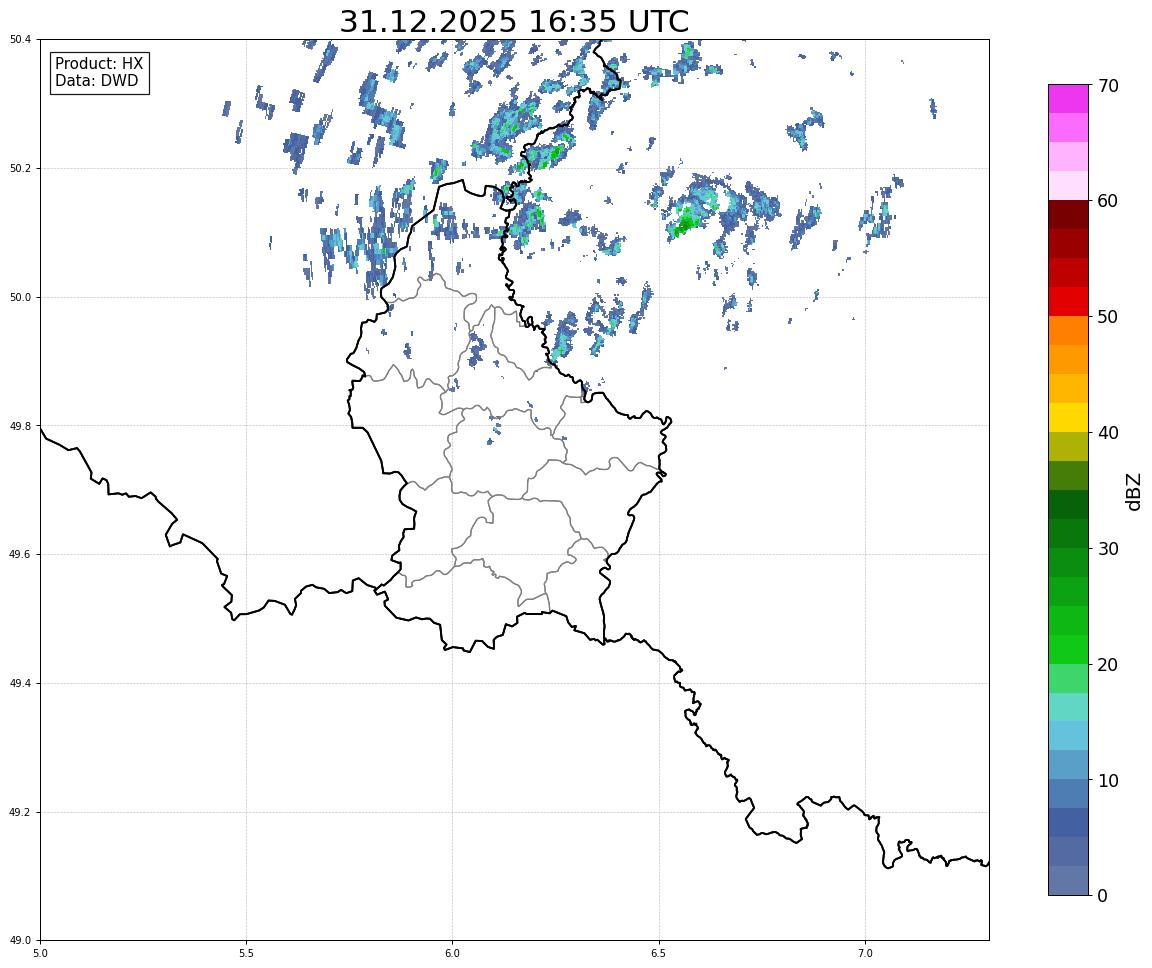The height and width of the screenshot is (968, 1152).
Task: Click longitude axis label 5.5
Action: 246,953
